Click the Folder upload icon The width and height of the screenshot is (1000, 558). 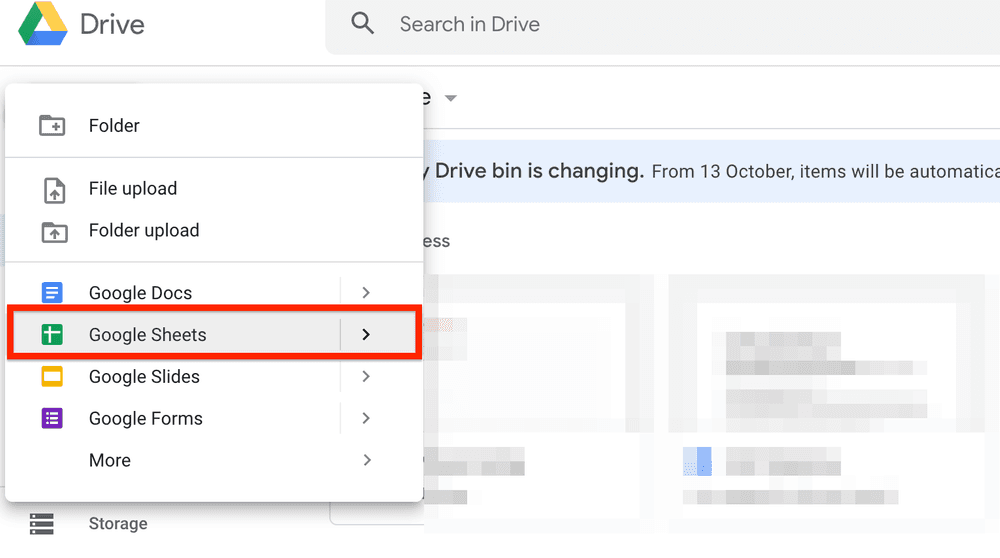coord(52,231)
